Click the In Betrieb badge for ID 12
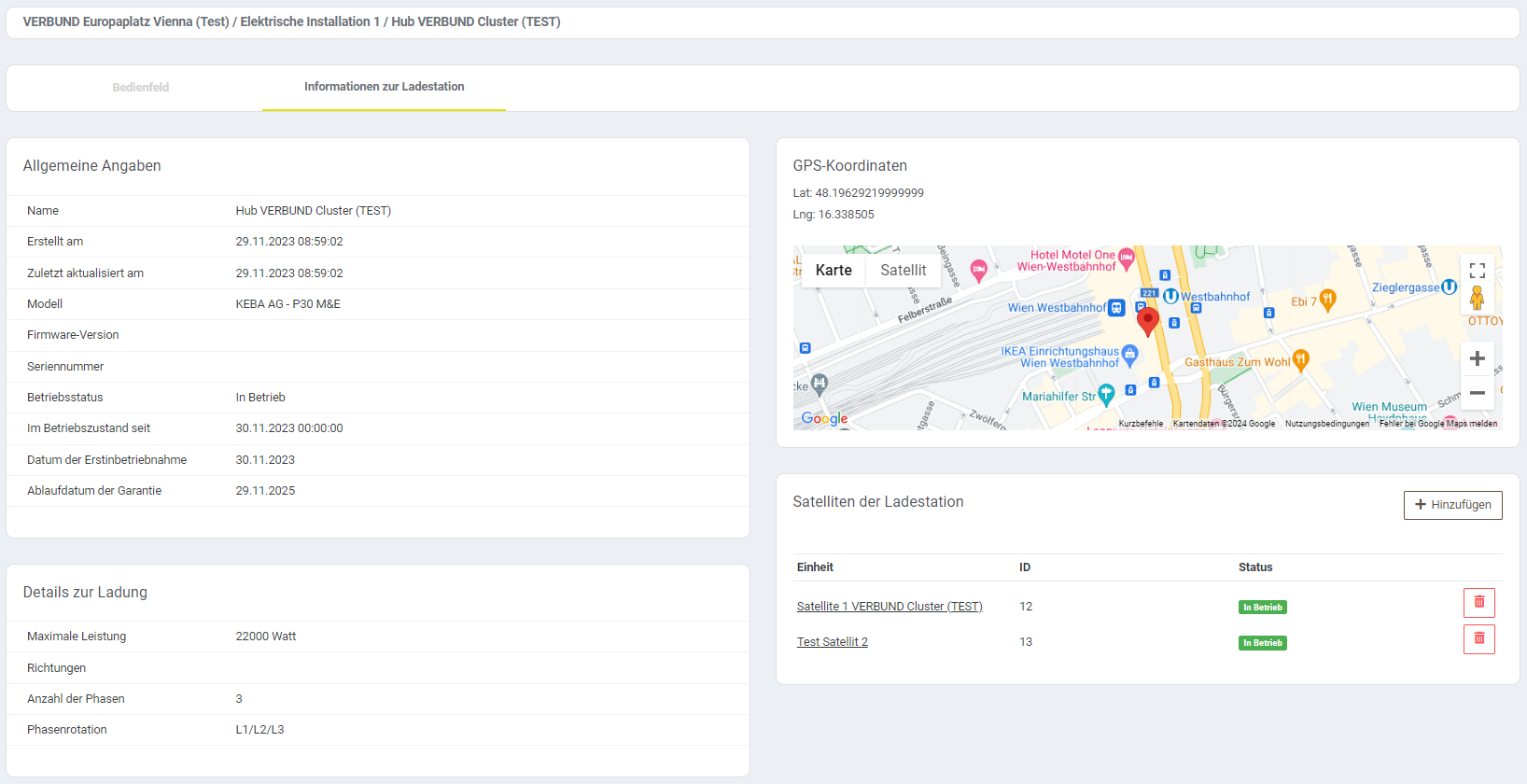This screenshot has height=784, width=1527. [x=1263, y=608]
